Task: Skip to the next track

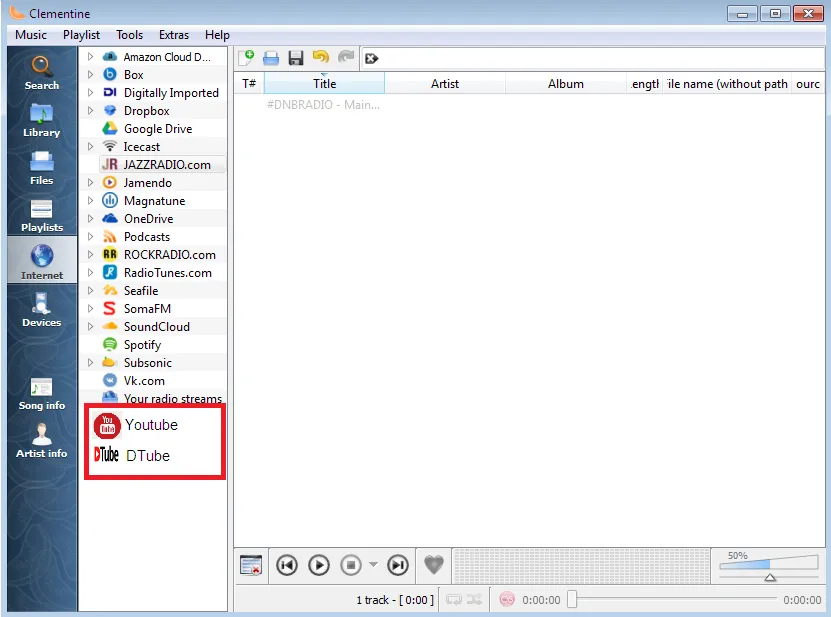Action: click(x=398, y=565)
